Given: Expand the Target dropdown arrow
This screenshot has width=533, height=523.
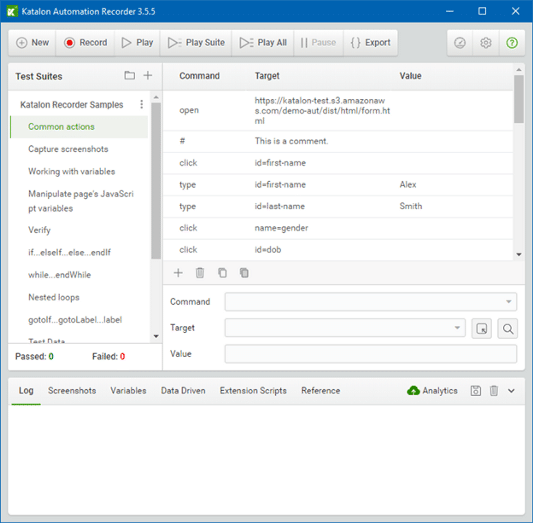Looking at the screenshot, I should [x=457, y=328].
